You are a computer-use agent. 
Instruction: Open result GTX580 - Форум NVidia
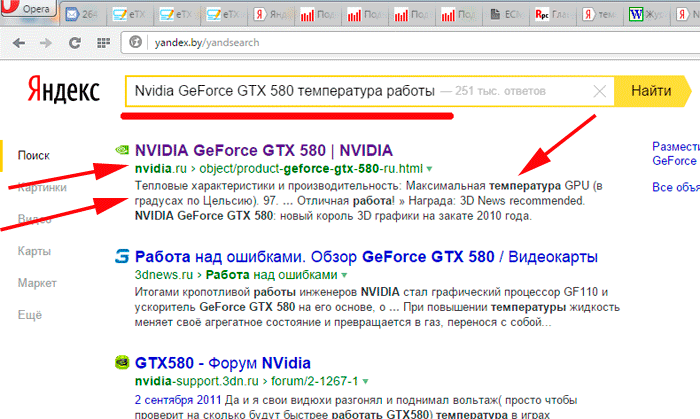point(223,363)
